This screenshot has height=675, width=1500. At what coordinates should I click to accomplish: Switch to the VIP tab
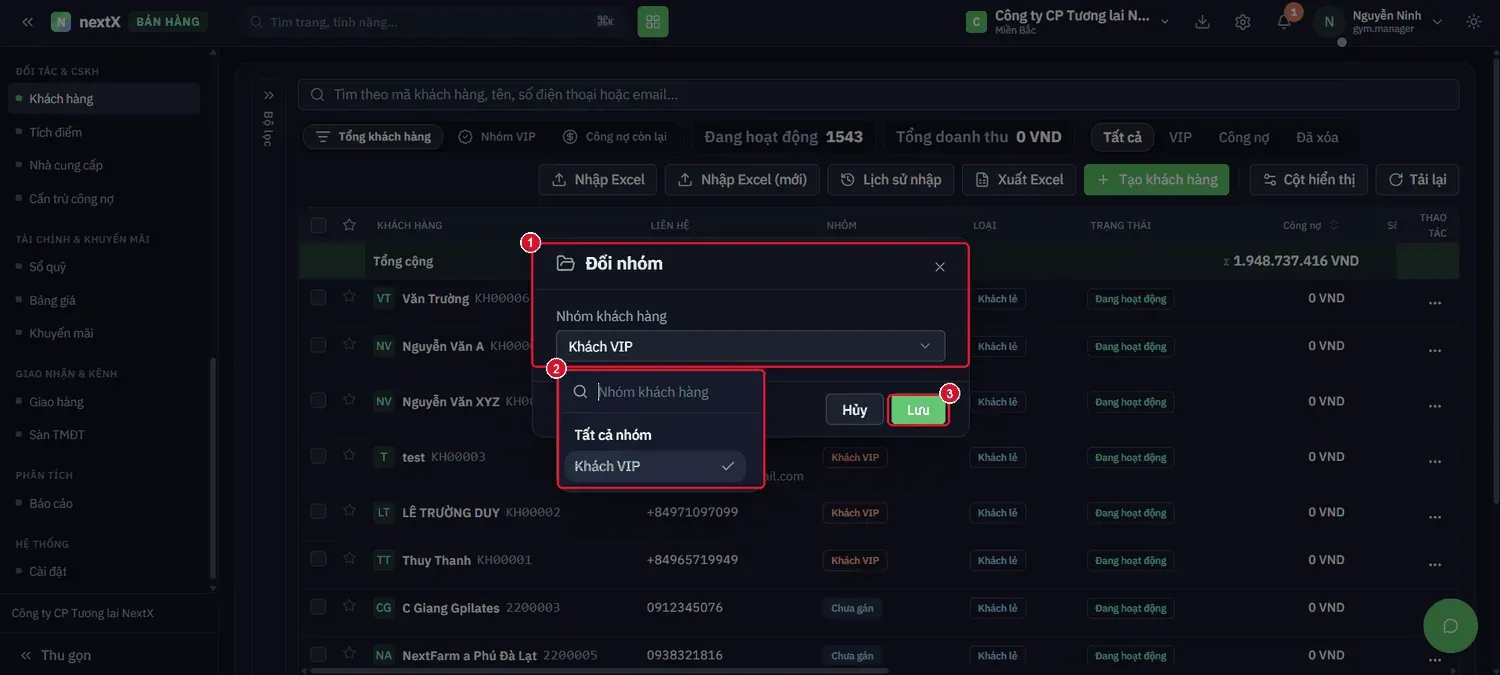[1180, 137]
